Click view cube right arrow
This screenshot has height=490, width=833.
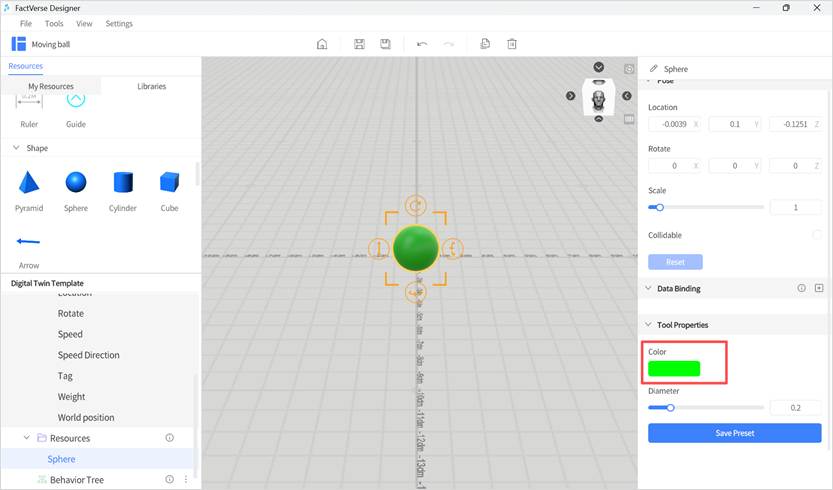click(627, 96)
